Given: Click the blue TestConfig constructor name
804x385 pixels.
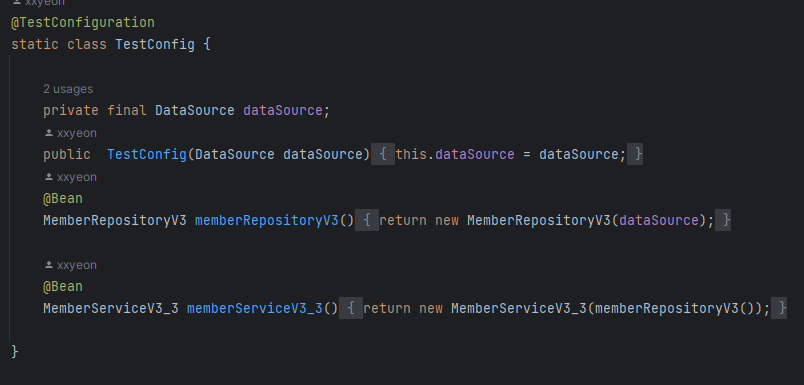Looking at the screenshot, I should tap(147, 155).
